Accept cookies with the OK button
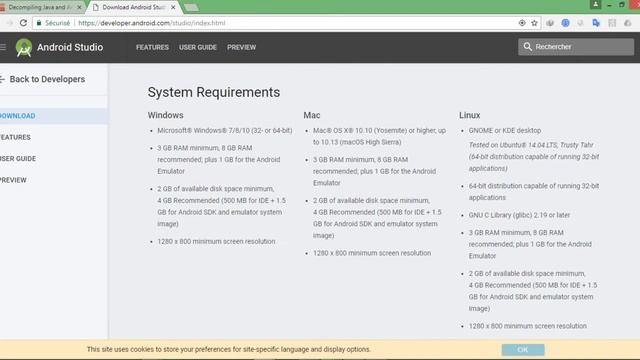The height and width of the screenshot is (360, 640). [523, 350]
